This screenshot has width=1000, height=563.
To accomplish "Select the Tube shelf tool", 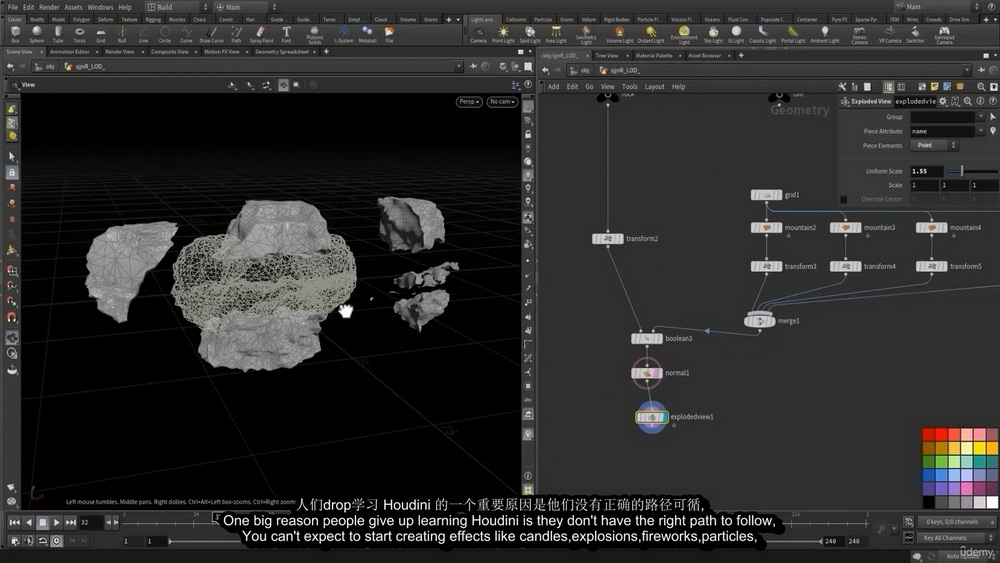I will click(58, 34).
